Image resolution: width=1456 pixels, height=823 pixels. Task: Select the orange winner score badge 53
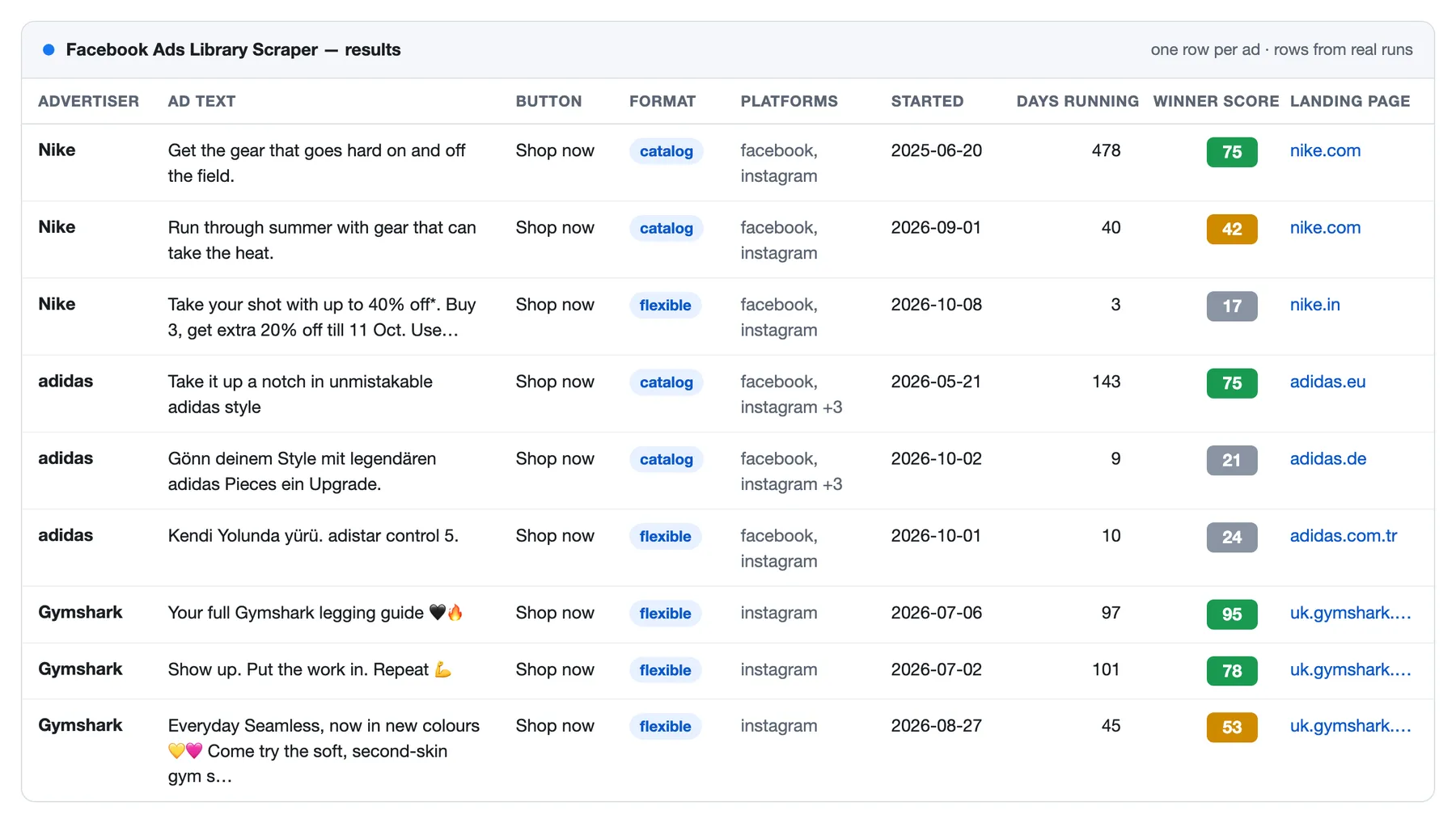pos(1232,728)
